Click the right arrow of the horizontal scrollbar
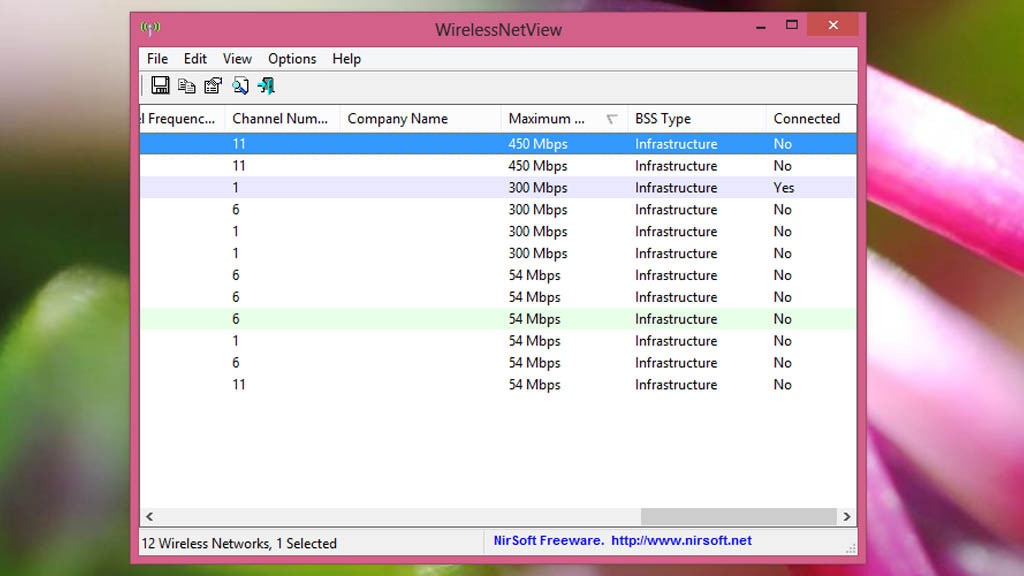 coord(845,517)
